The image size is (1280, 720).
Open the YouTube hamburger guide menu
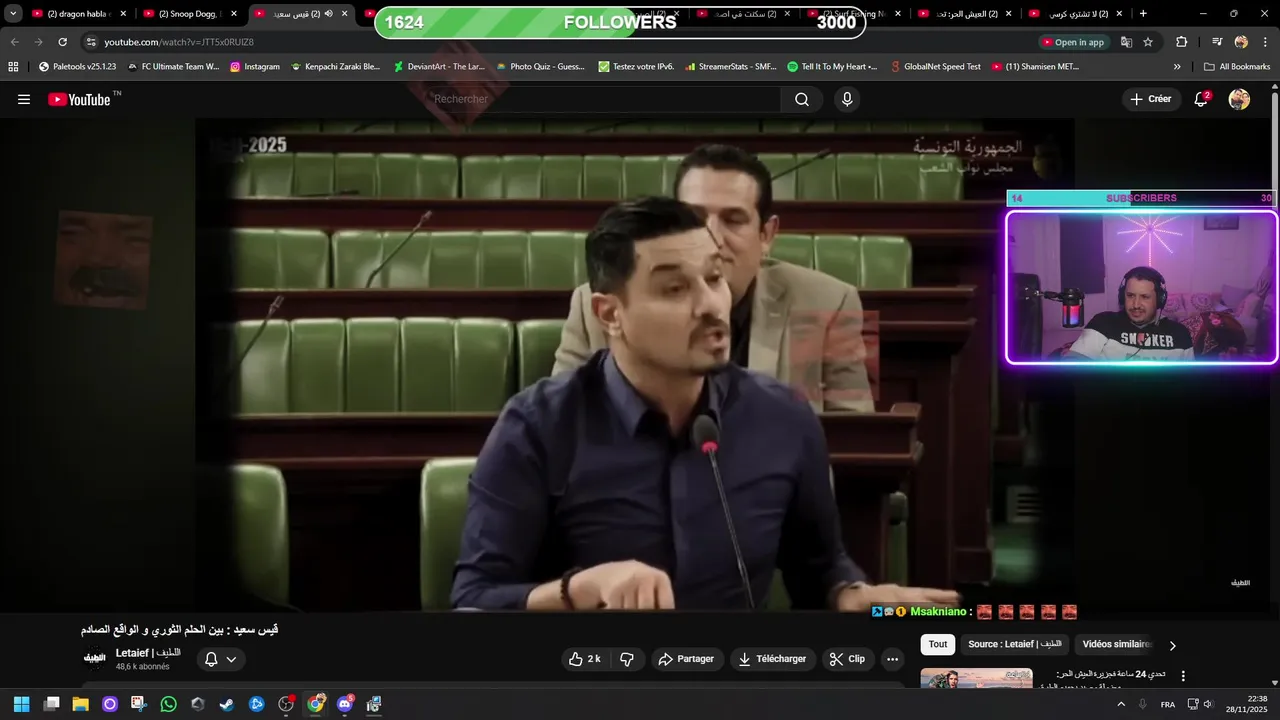tap(24, 99)
